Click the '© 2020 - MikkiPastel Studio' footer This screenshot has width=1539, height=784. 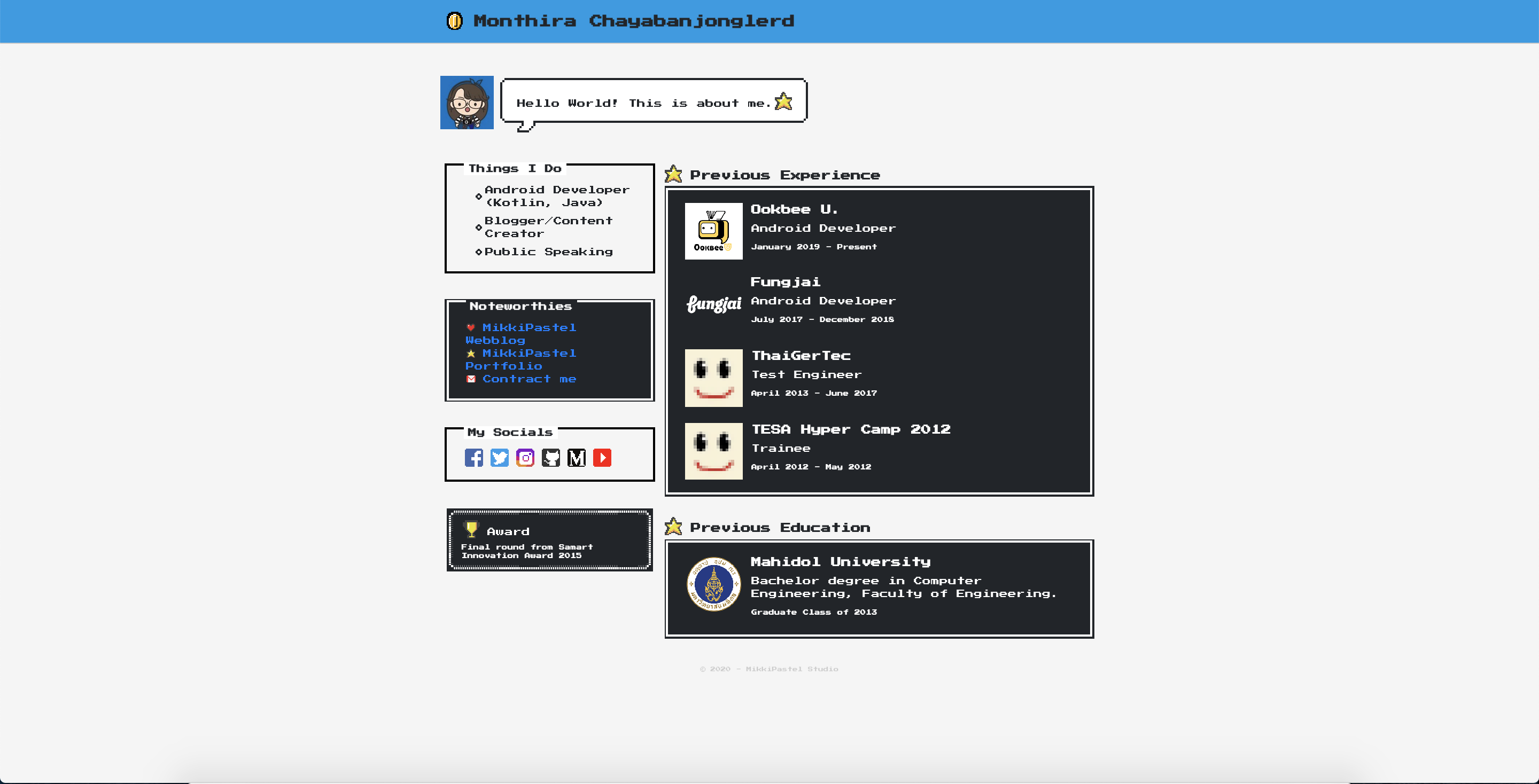[770, 669]
